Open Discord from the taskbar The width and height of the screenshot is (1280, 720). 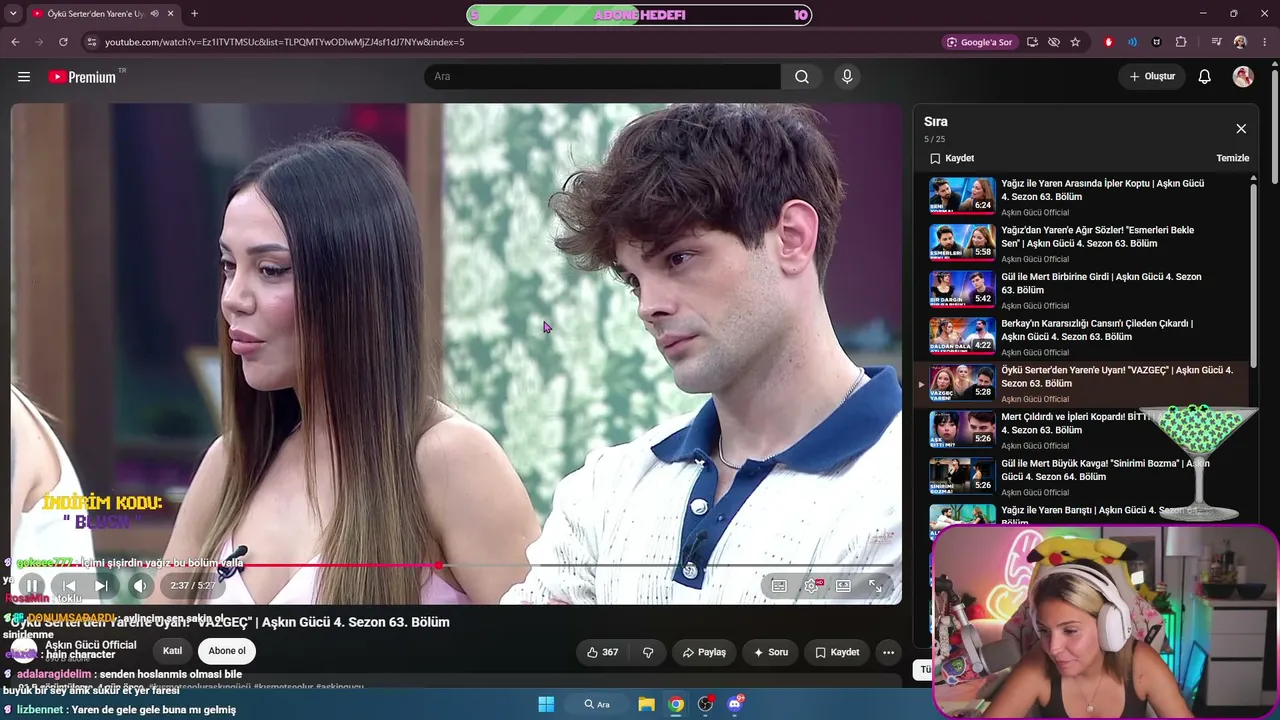(735, 704)
